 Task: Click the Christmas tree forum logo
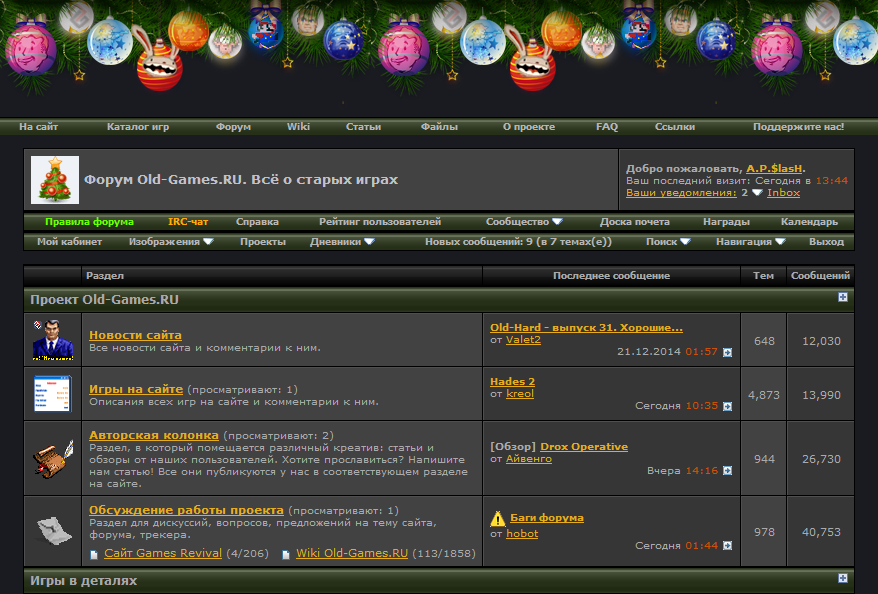(55, 180)
